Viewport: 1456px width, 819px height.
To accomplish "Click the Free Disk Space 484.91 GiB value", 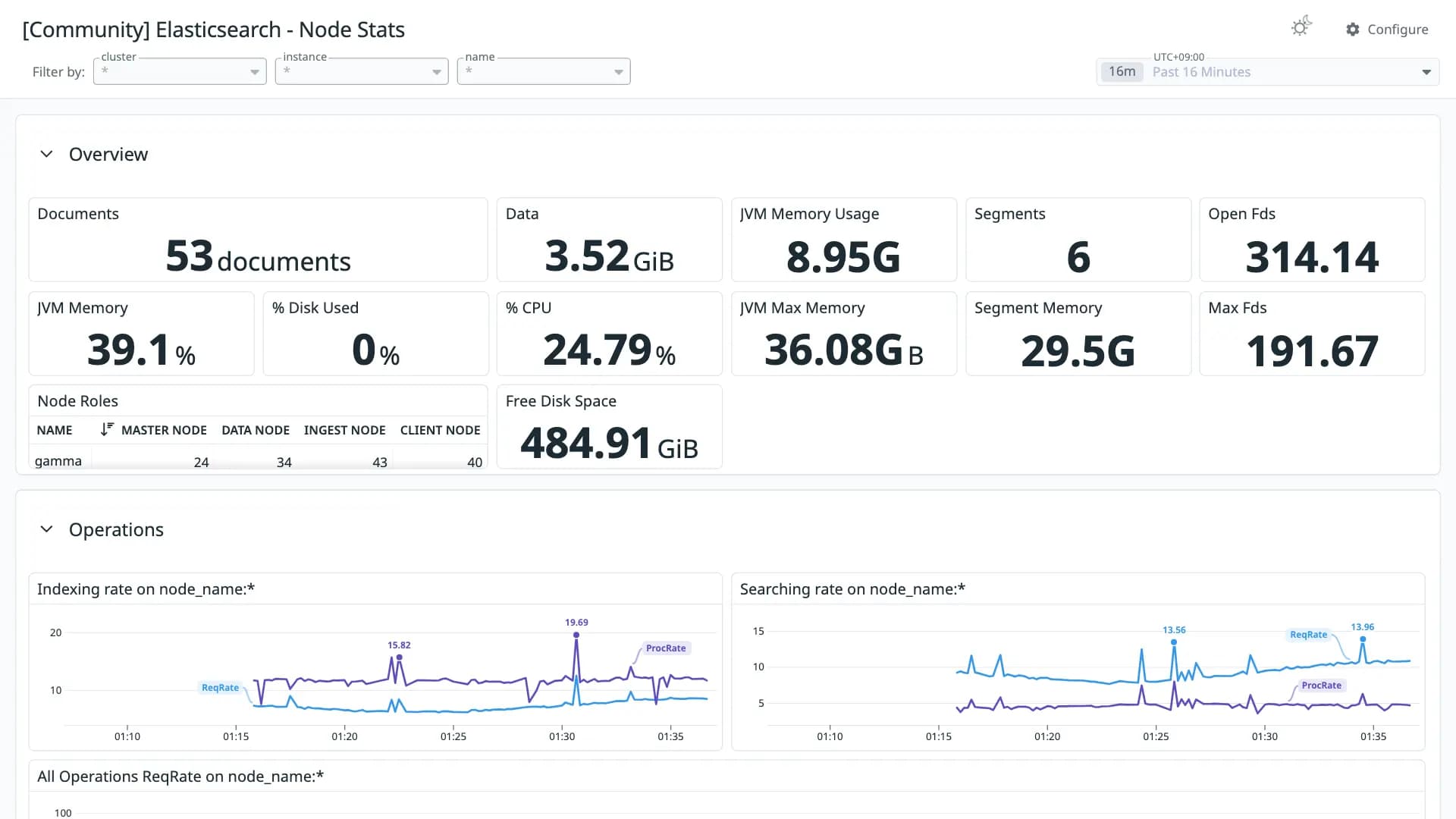I will point(609,444).
